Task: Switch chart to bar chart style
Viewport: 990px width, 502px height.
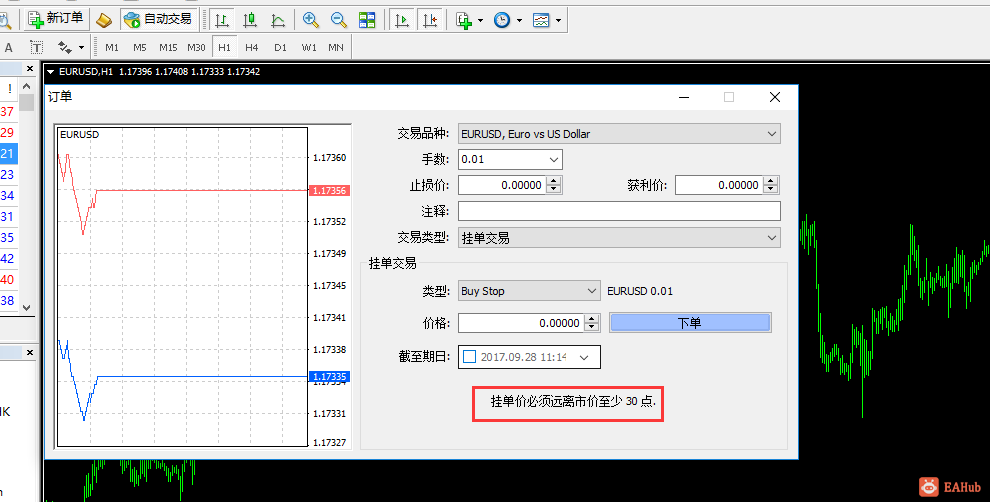Action: tap(222, 20)
